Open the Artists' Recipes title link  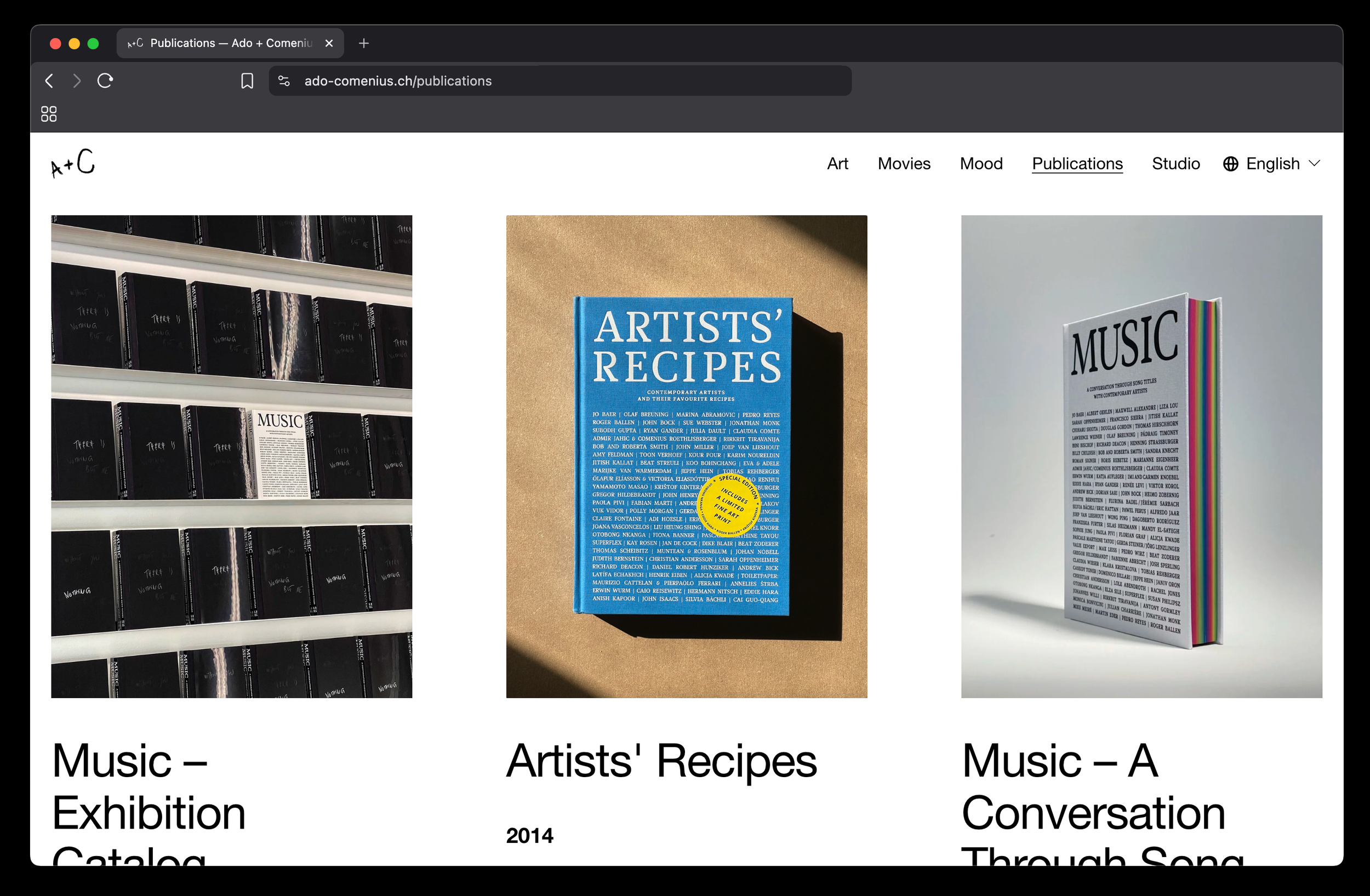[x=661, y=761]
